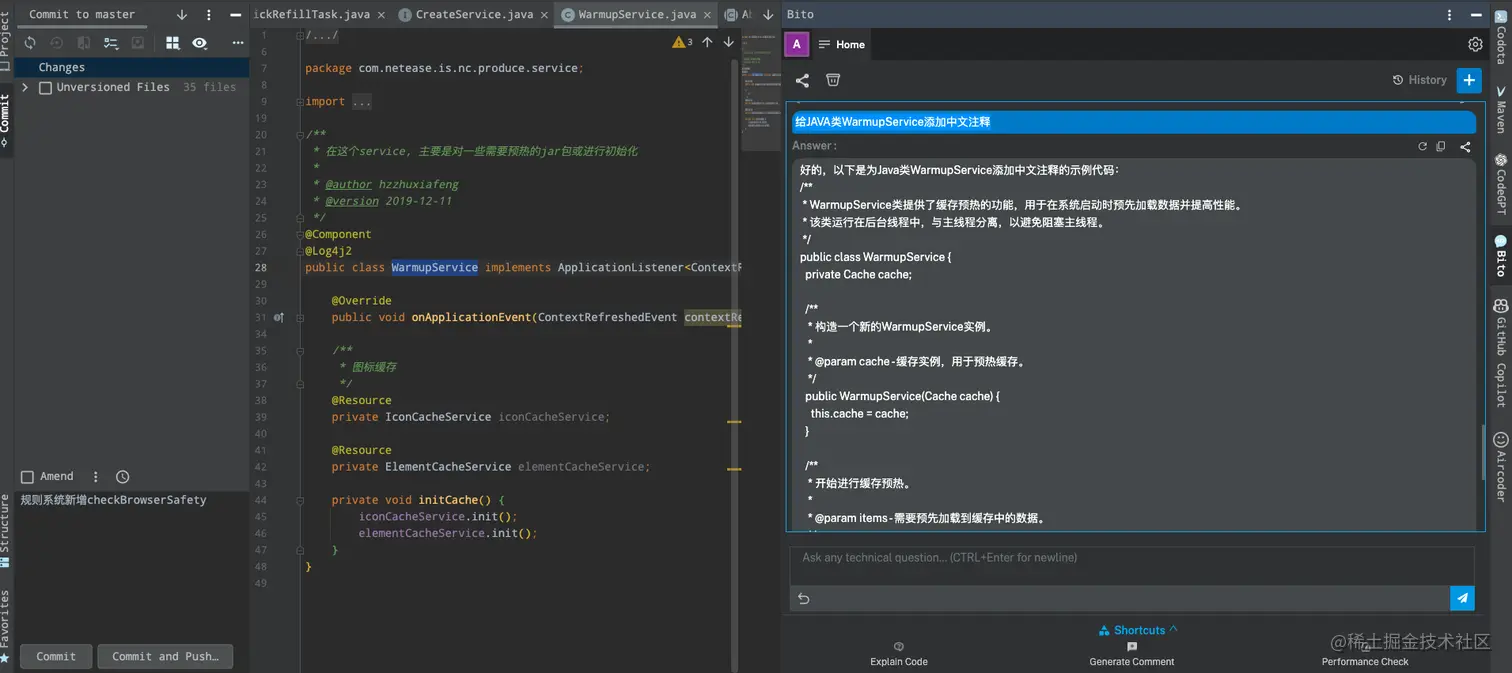Collapse the class Javadoc comment fold

point(299,134)
